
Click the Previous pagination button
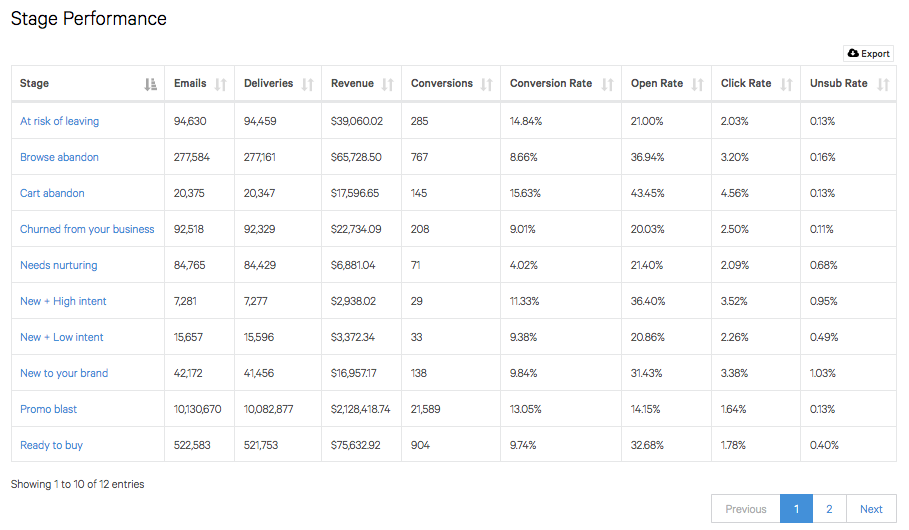coord(746,509)
